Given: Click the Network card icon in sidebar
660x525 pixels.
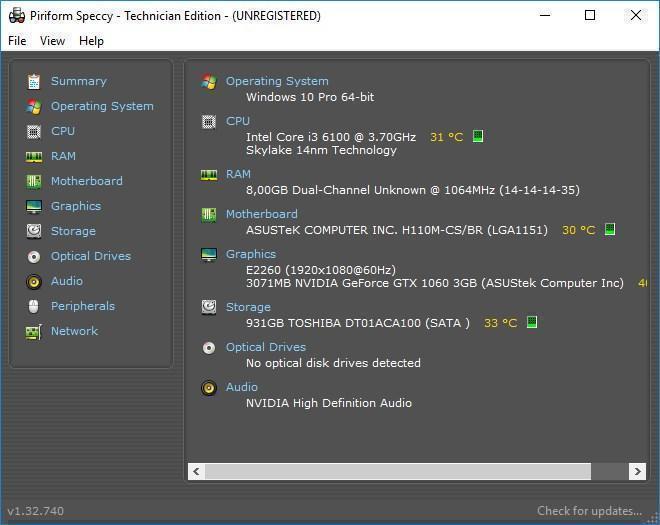Looking at the screenshot, I should (x=34, y=332).
